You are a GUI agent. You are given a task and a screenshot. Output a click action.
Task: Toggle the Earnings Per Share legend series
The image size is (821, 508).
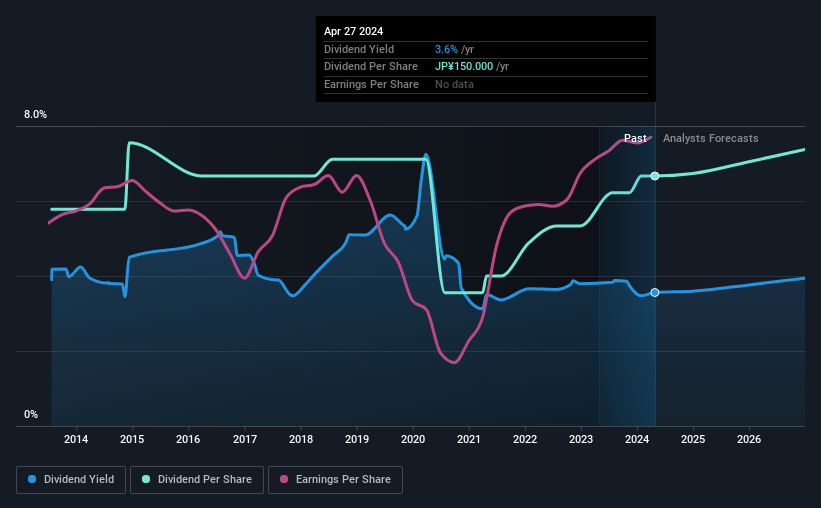[335, 480]
